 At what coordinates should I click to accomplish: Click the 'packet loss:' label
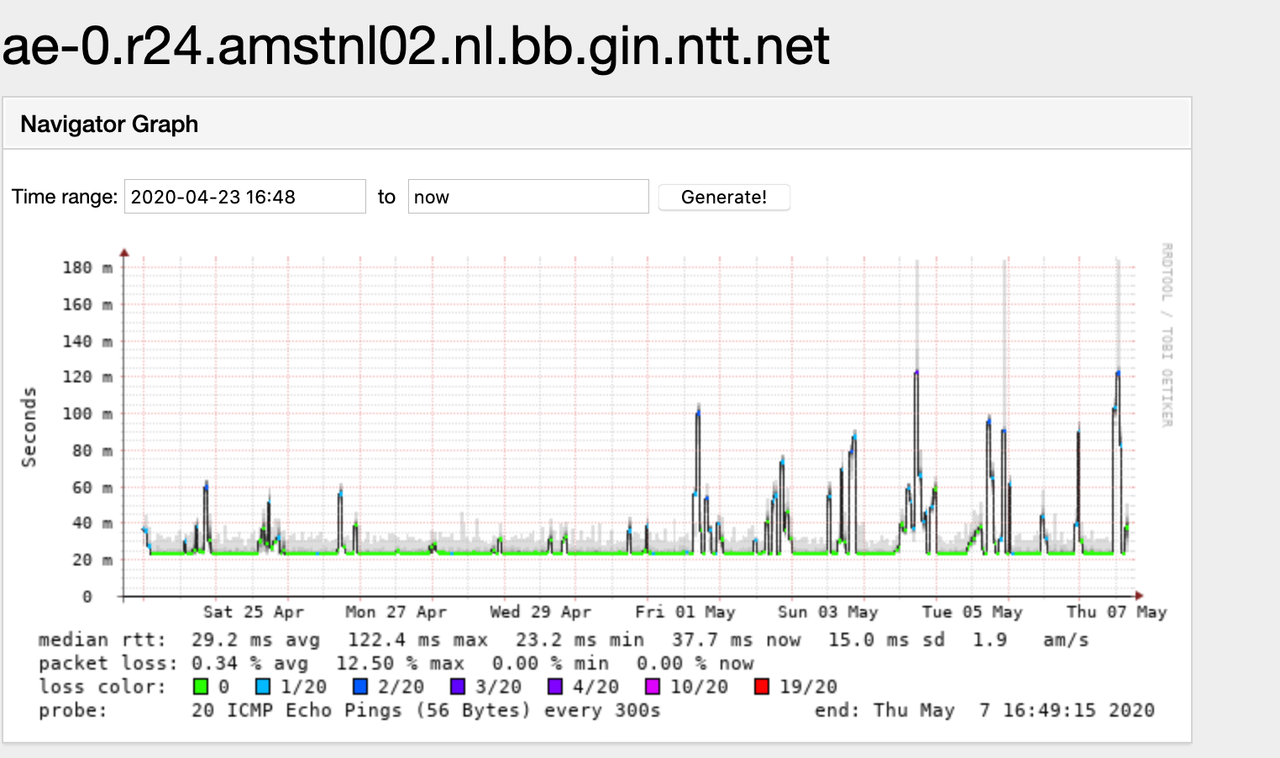[x=109, y=663]
